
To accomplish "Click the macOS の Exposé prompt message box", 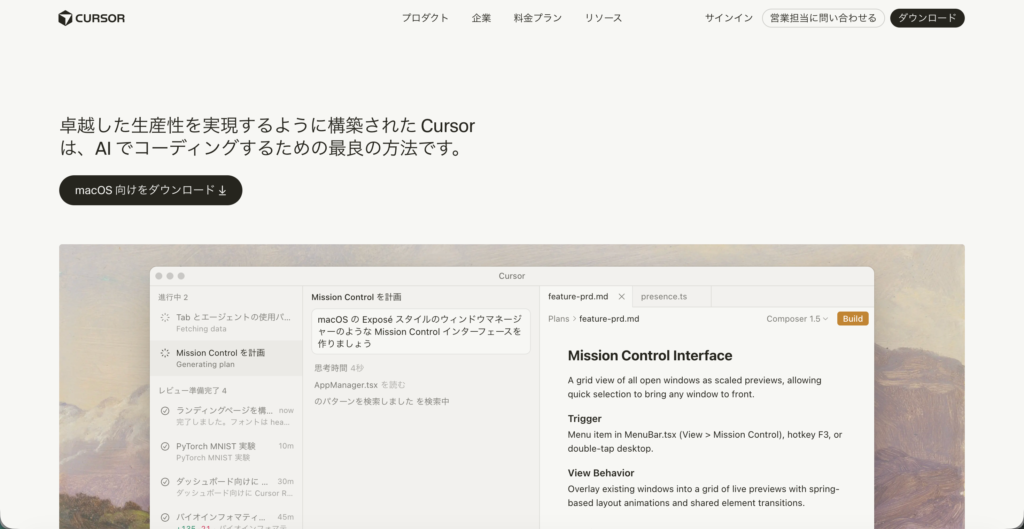I will pos(421,331).
